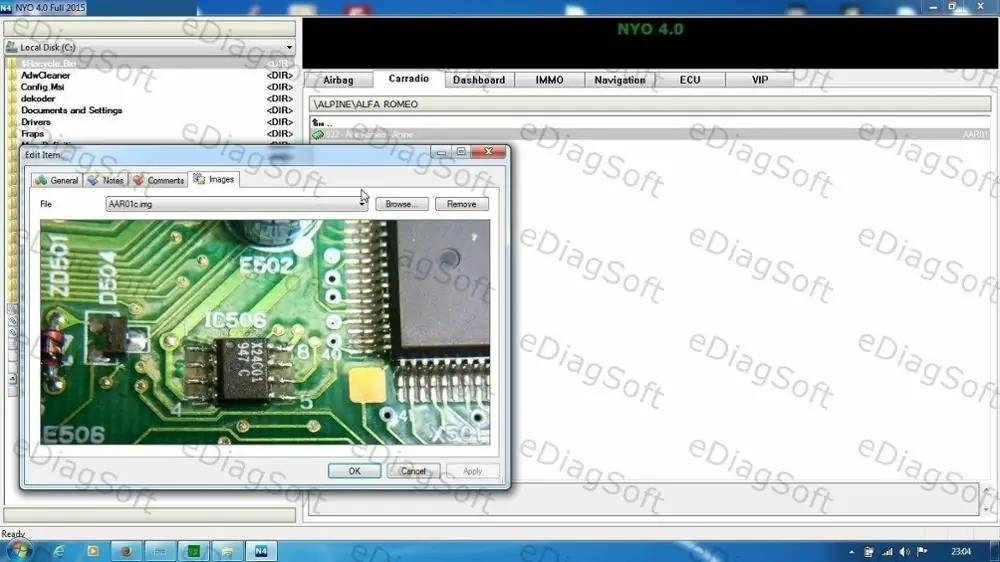Click the Show Desktop button
The height and width of the screenshot is (562, 1000).
(995, 551)
